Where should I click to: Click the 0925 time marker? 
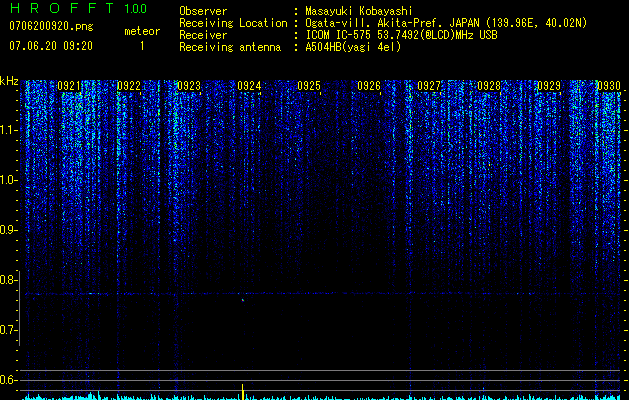point(309,86)
